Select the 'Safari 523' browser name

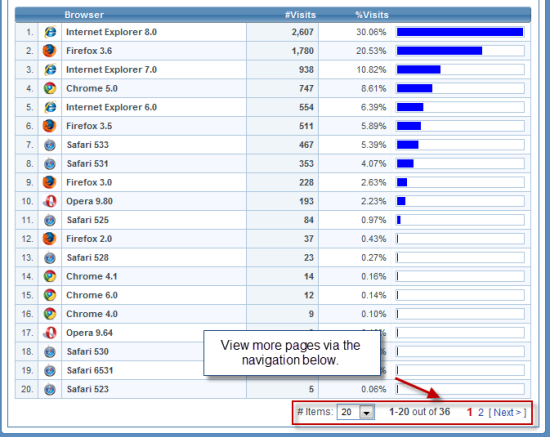88,389
